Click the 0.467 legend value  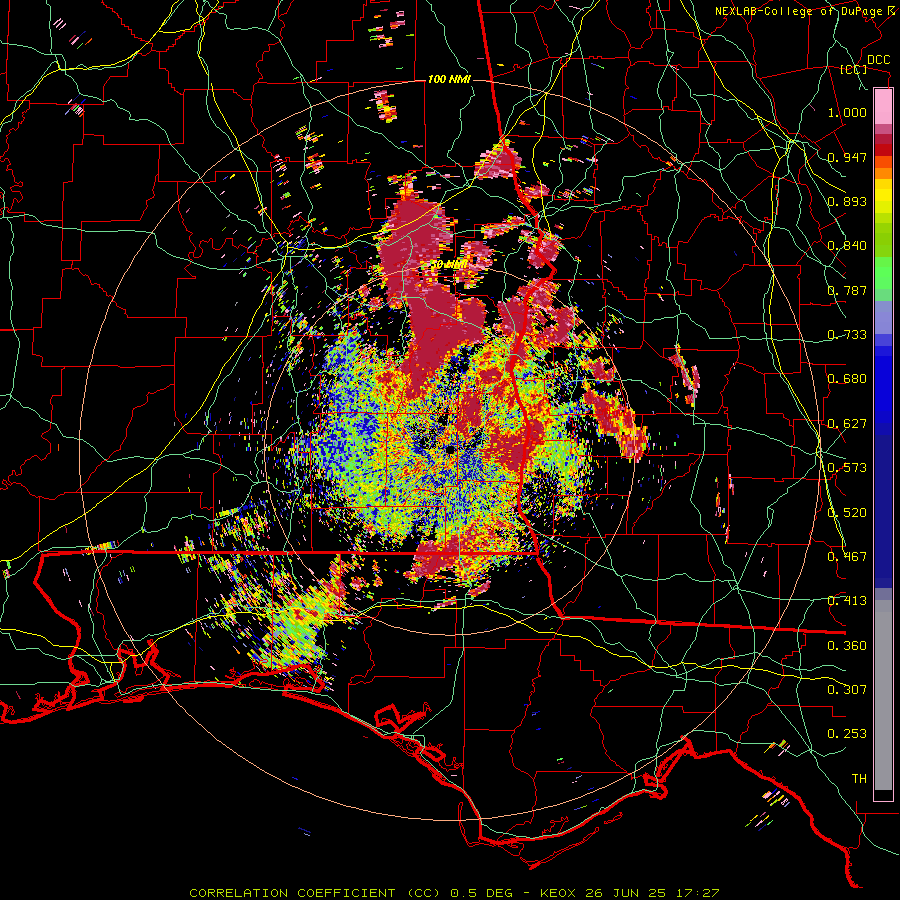click(847, 557)
